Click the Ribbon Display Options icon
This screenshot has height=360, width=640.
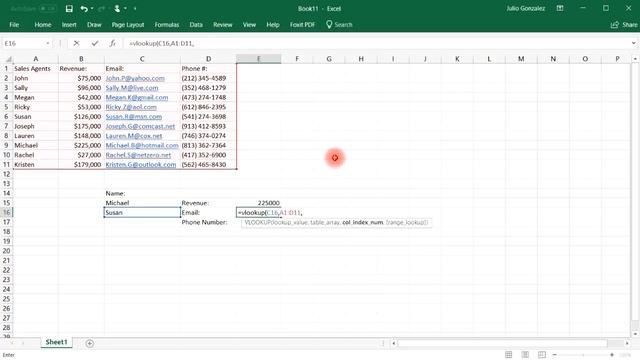pyautogui.click(x=560, y=8)
